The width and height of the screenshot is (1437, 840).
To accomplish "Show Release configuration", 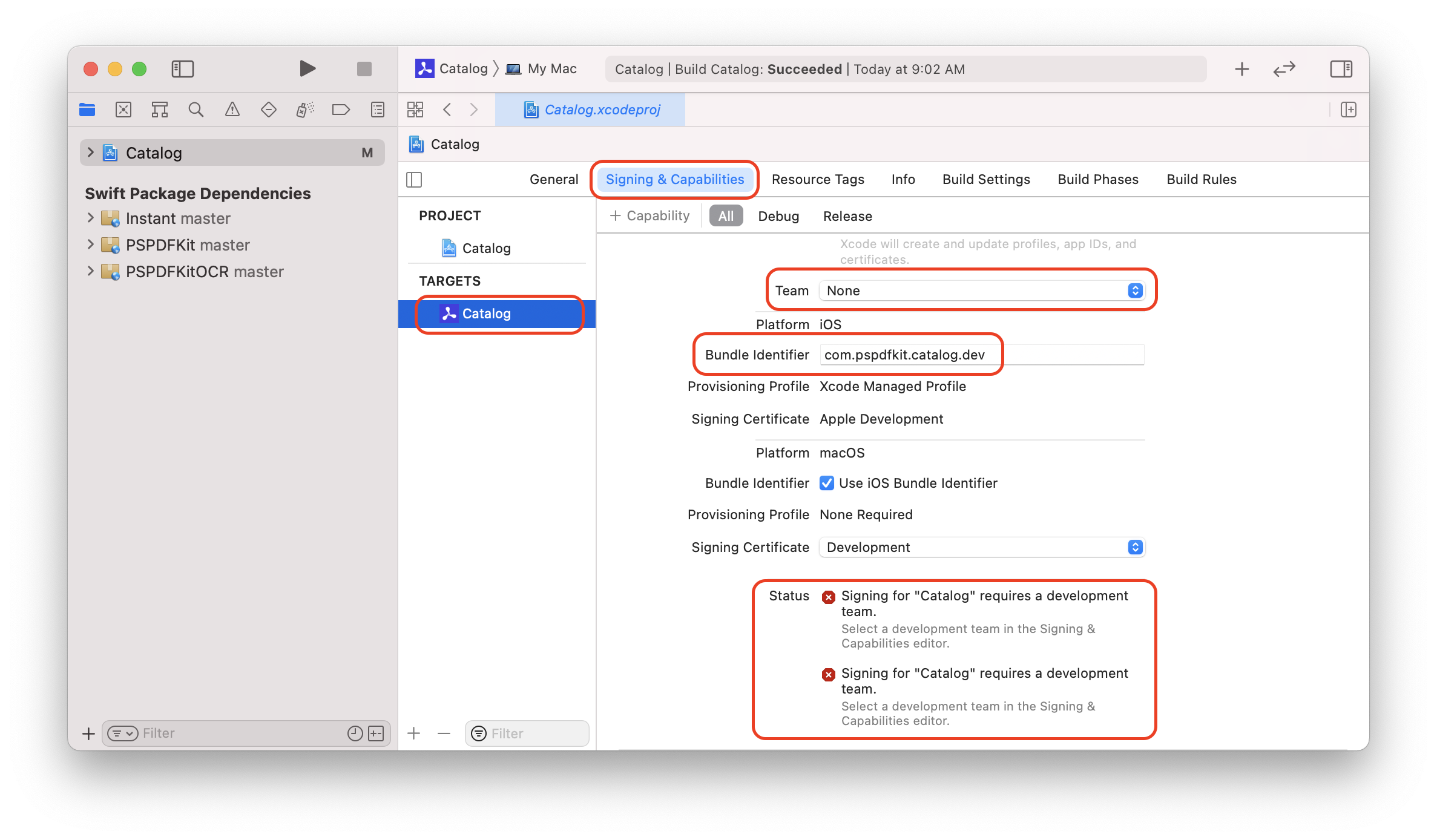I will click(847, 216).
